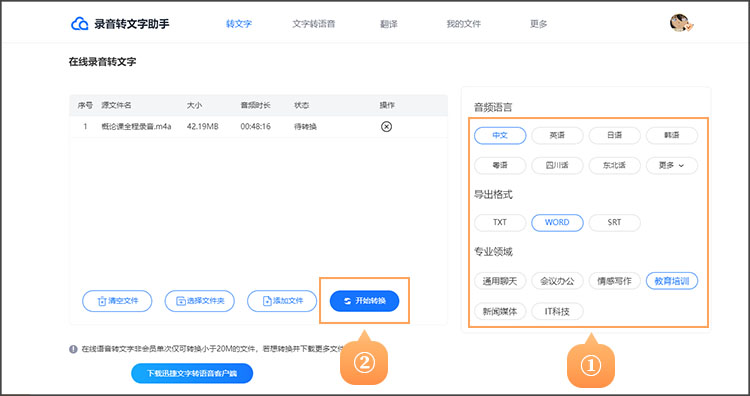Click the 源文件名 column header
The height and width of the screenshot is (396, 750).
116,105
